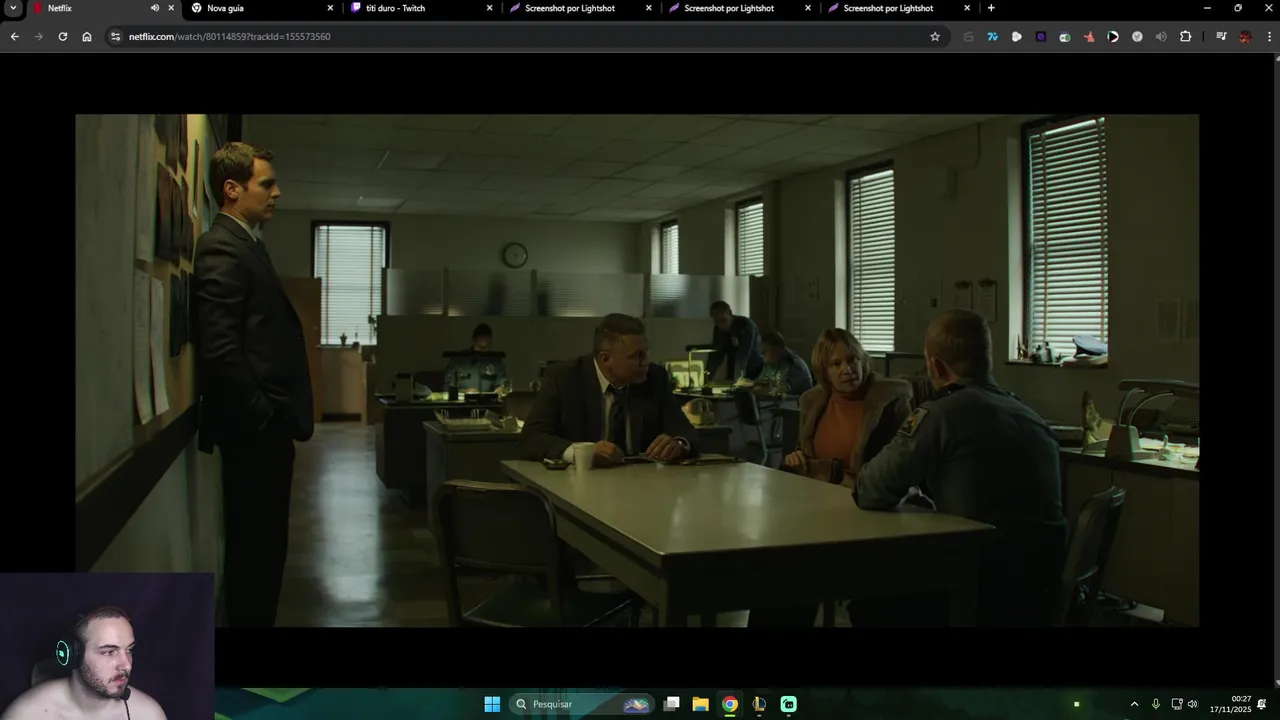
Task: Bookmark this page with the star
Action: (935, 36)
